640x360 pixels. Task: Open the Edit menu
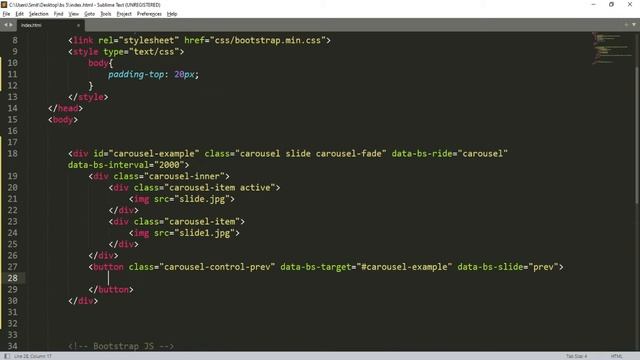(19, 14)
